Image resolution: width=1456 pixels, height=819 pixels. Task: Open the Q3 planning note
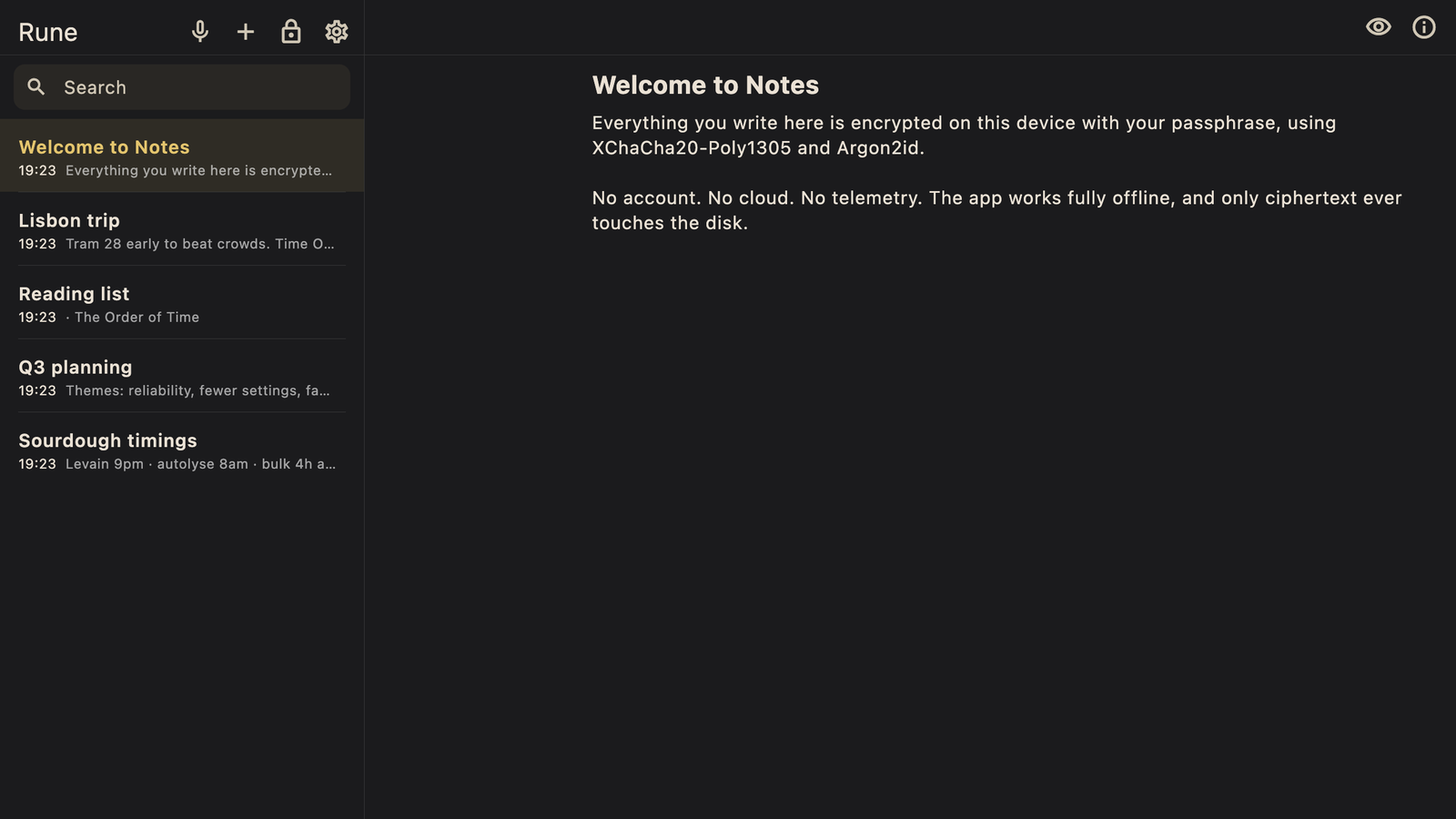[182, 376]
